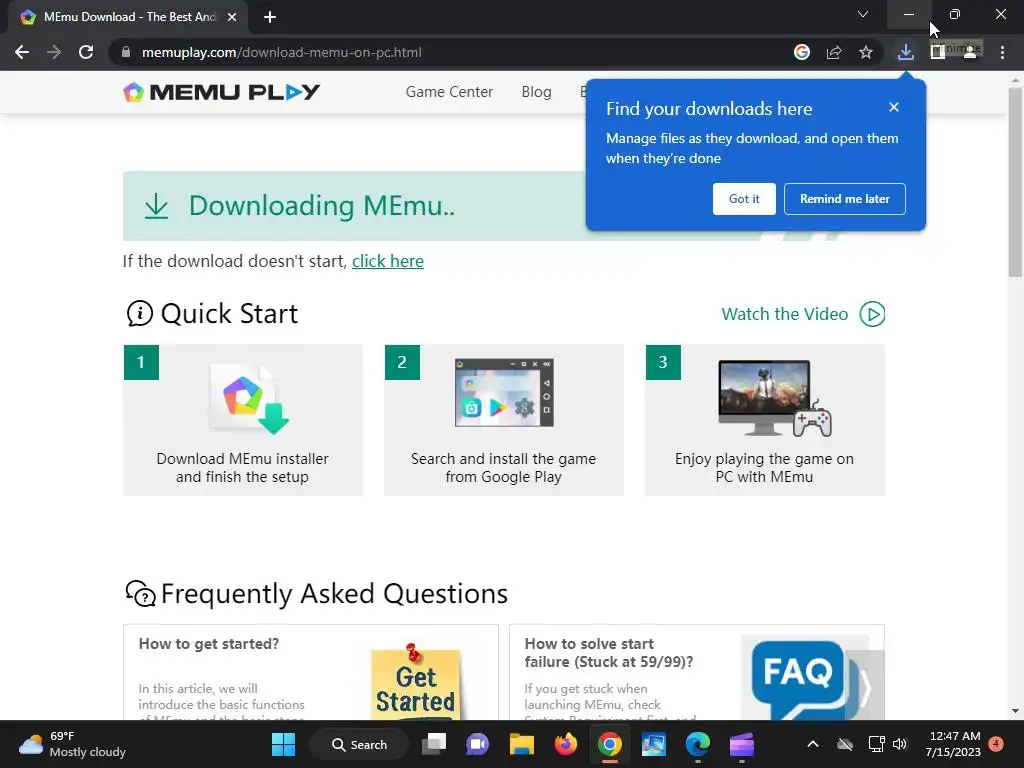Open Game Center menu item

[449, 92]
